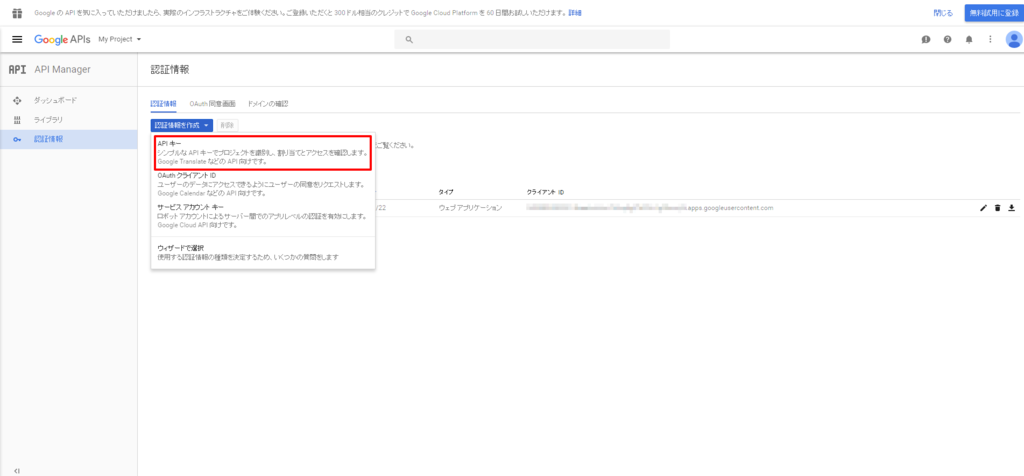
Task: Open the help question mark icon
Action: 948,39
